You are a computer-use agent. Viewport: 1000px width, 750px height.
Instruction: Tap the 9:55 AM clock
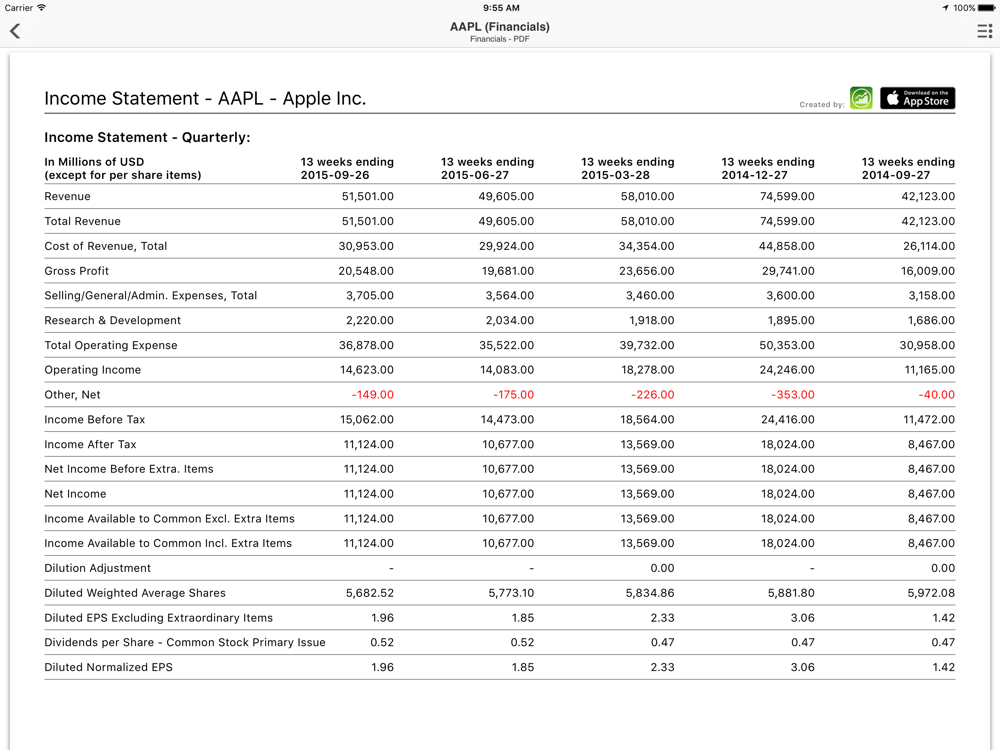point(501,8)
